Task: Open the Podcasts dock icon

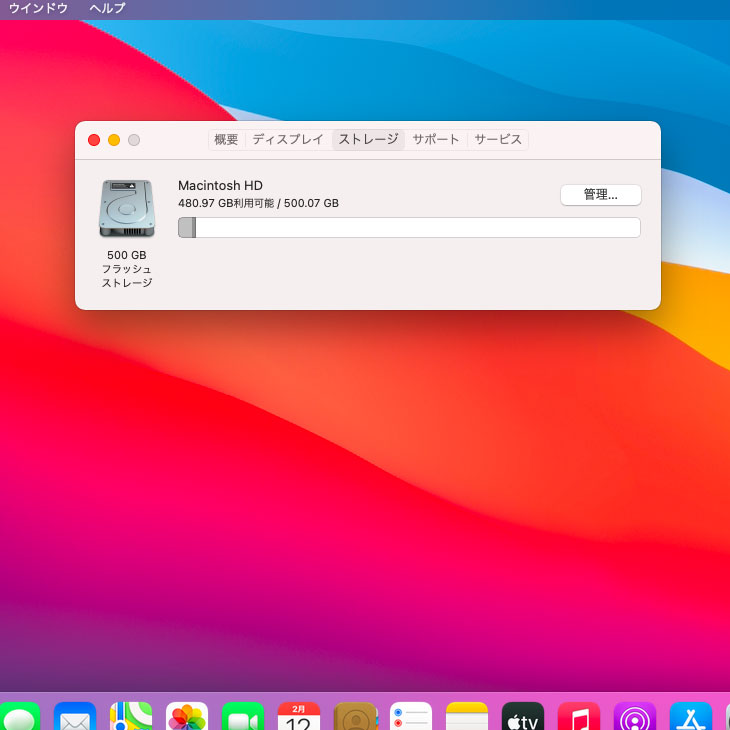Action: pyautogui.click(x=635, y=717)
